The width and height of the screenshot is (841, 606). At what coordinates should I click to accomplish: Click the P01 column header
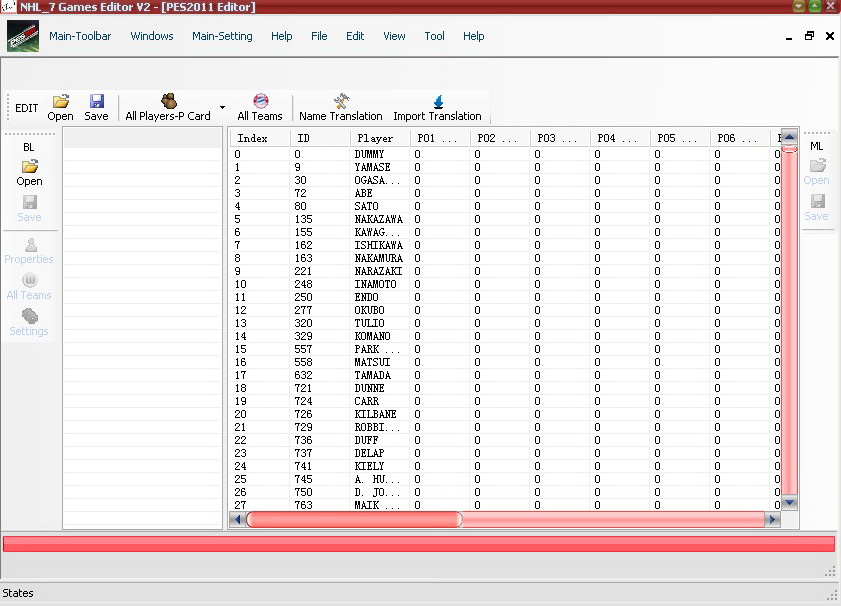(x=440, y=138)
